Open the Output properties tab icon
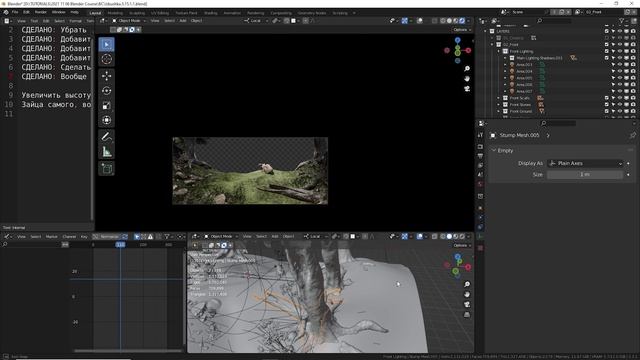Image resolution: width=640 pixels, height=360 pixels. [x=480, y=156]
